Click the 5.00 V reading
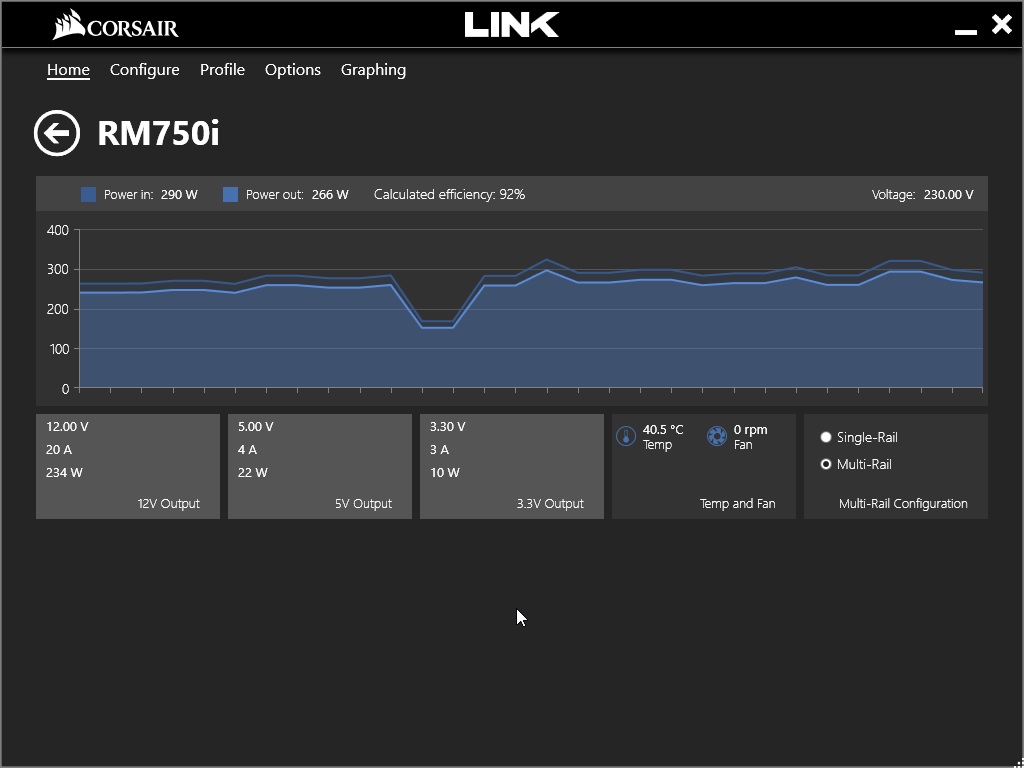Viewport: 1024px width, 768px height. click(255, 426)
